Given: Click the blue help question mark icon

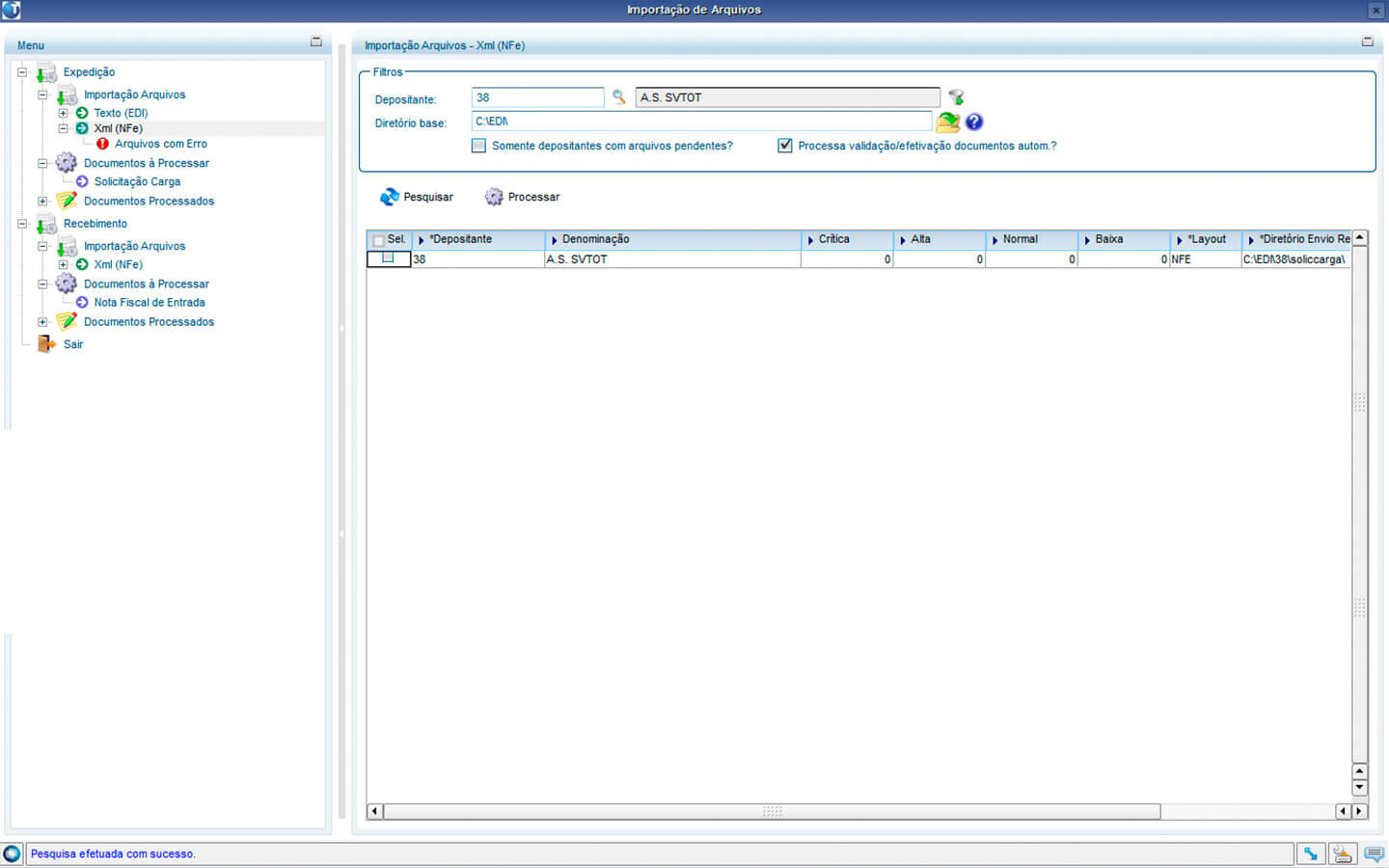Looking at the screenshot, I should point(974,122).
